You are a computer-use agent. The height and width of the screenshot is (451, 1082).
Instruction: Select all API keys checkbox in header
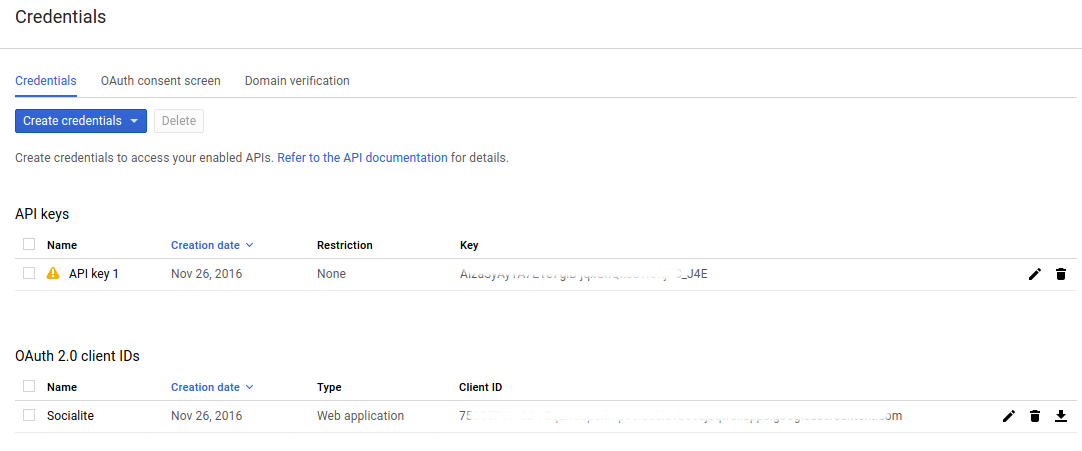[x=29, y=244]
